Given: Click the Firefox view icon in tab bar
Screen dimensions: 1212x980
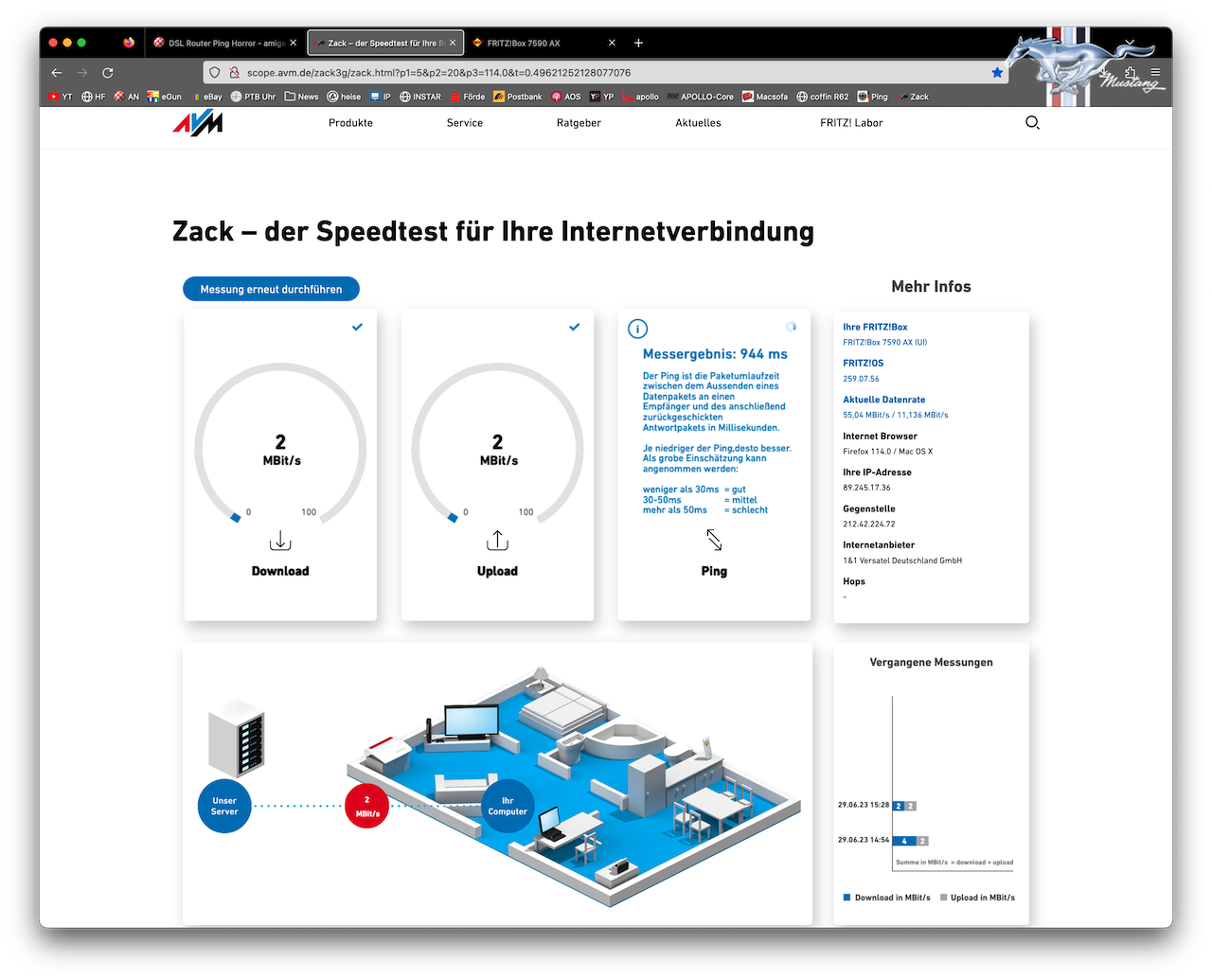Looking at the screenshot, I should 129,43.
